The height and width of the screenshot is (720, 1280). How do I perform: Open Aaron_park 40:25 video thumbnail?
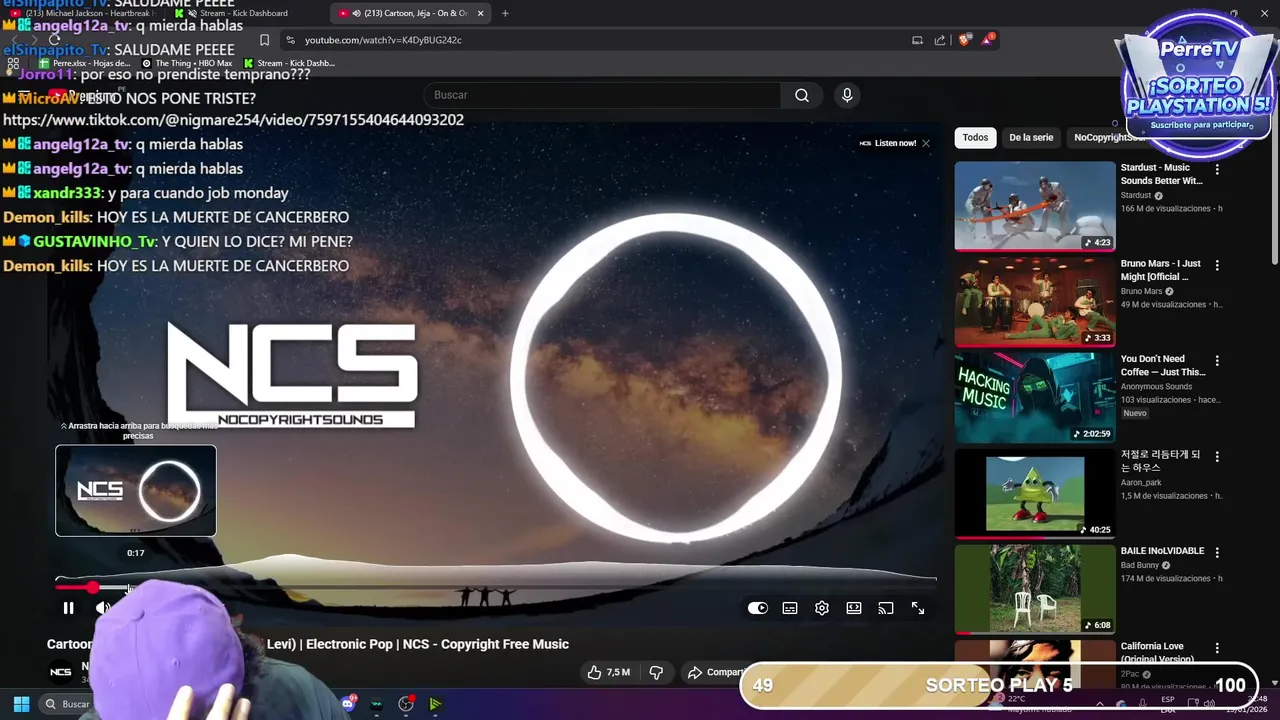1034,493
